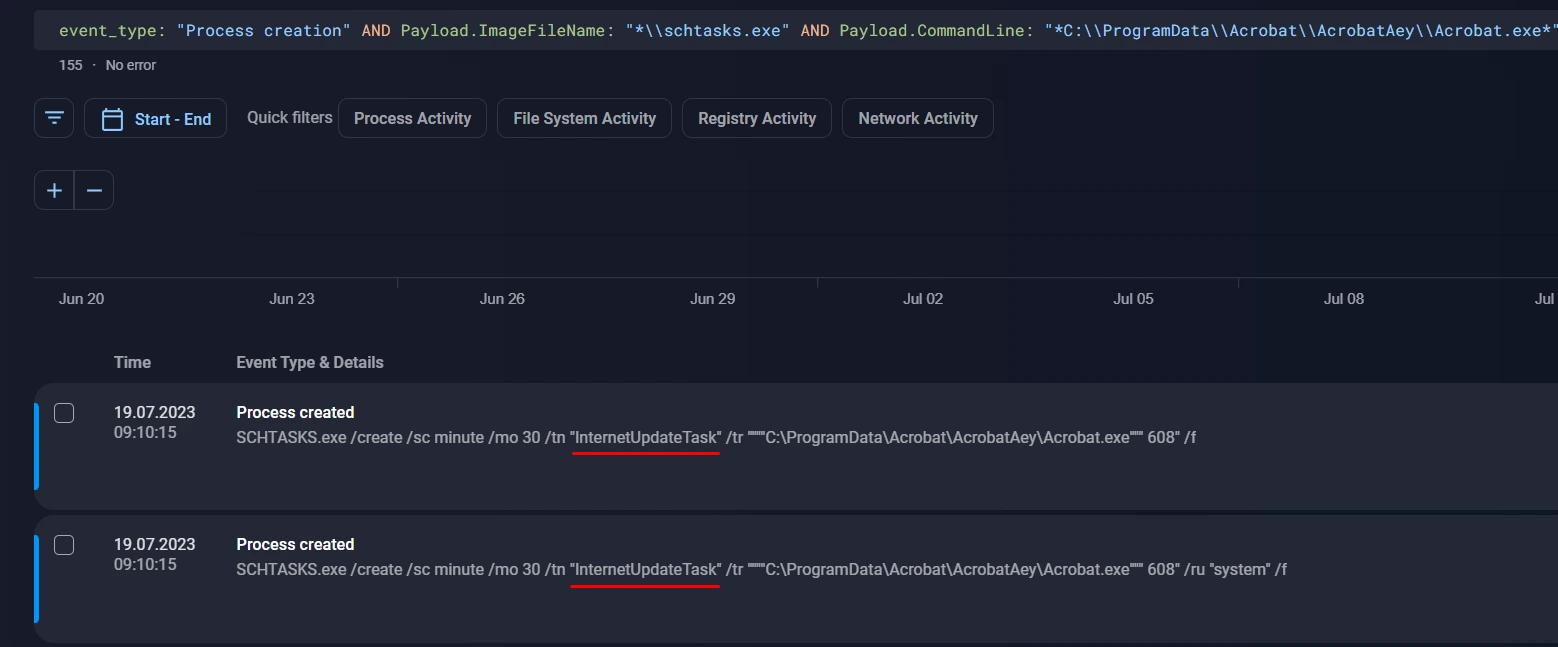
Task: Click the Event Type & Details column header
Action: click(310, 362)
